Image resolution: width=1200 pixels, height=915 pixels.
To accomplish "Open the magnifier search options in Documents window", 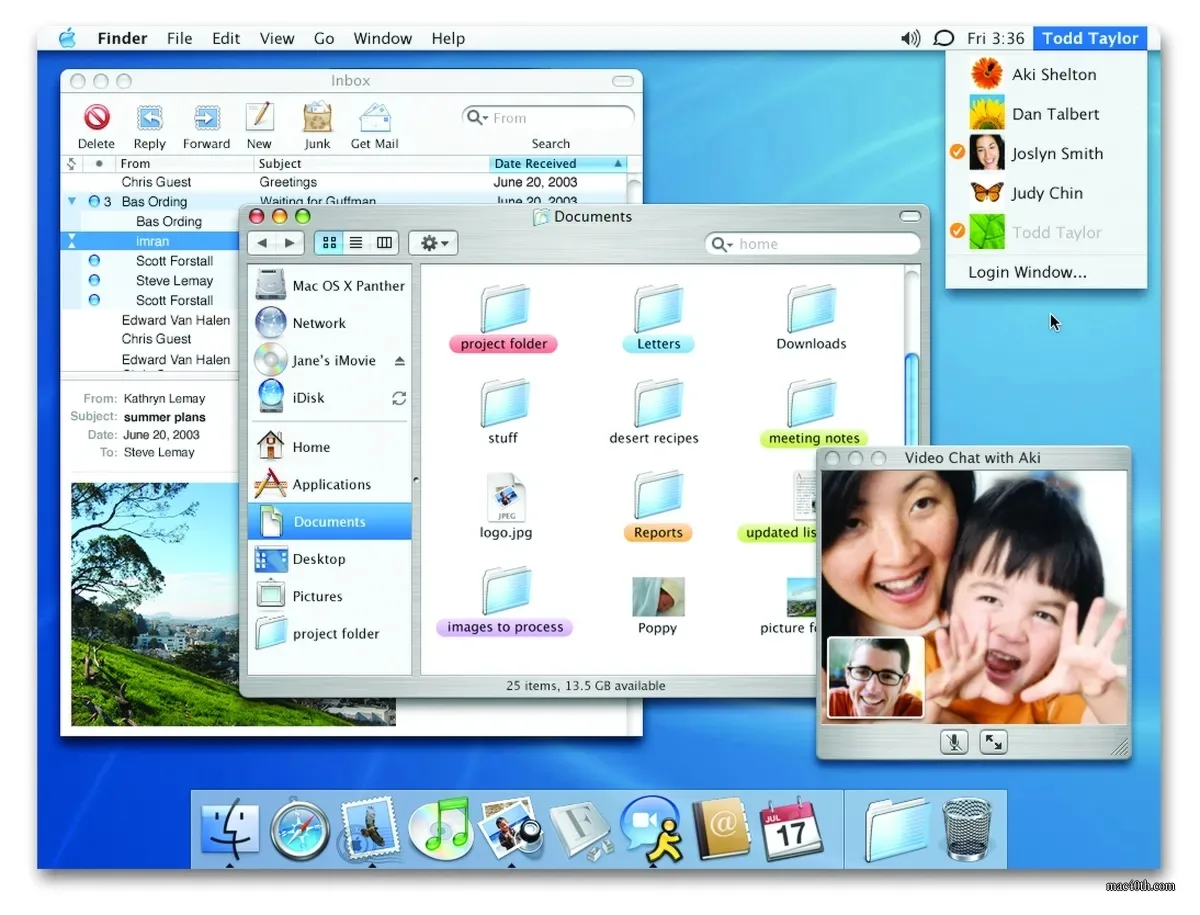I will (x=725, y=243).
